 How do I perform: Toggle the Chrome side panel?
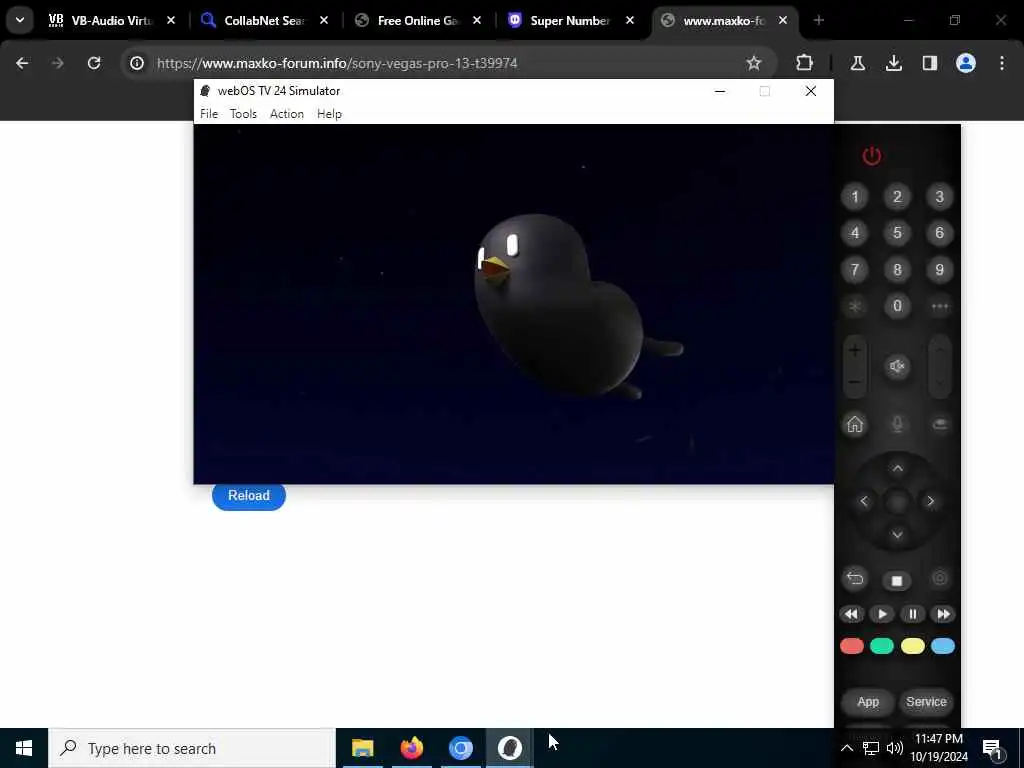coord(930,63)
